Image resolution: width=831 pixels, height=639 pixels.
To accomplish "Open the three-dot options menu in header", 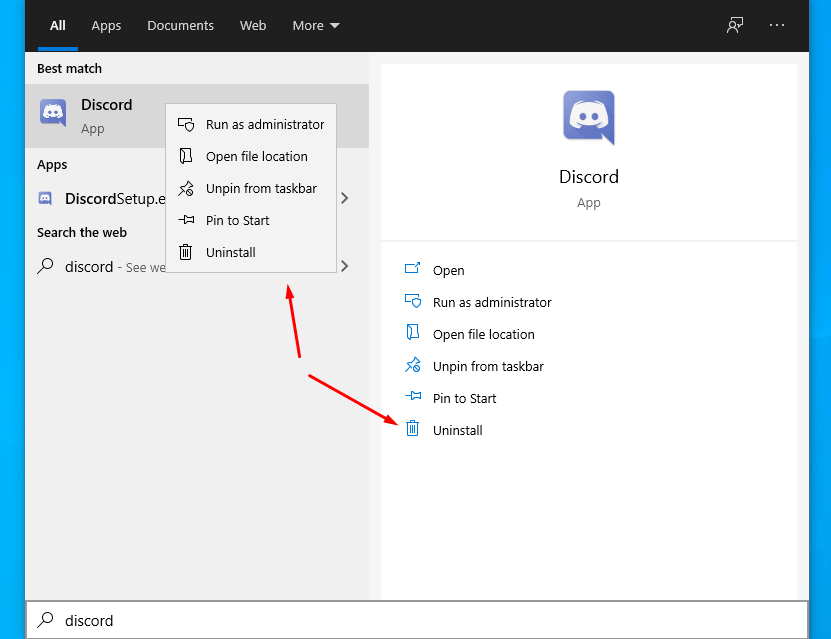I will (777, 25).
